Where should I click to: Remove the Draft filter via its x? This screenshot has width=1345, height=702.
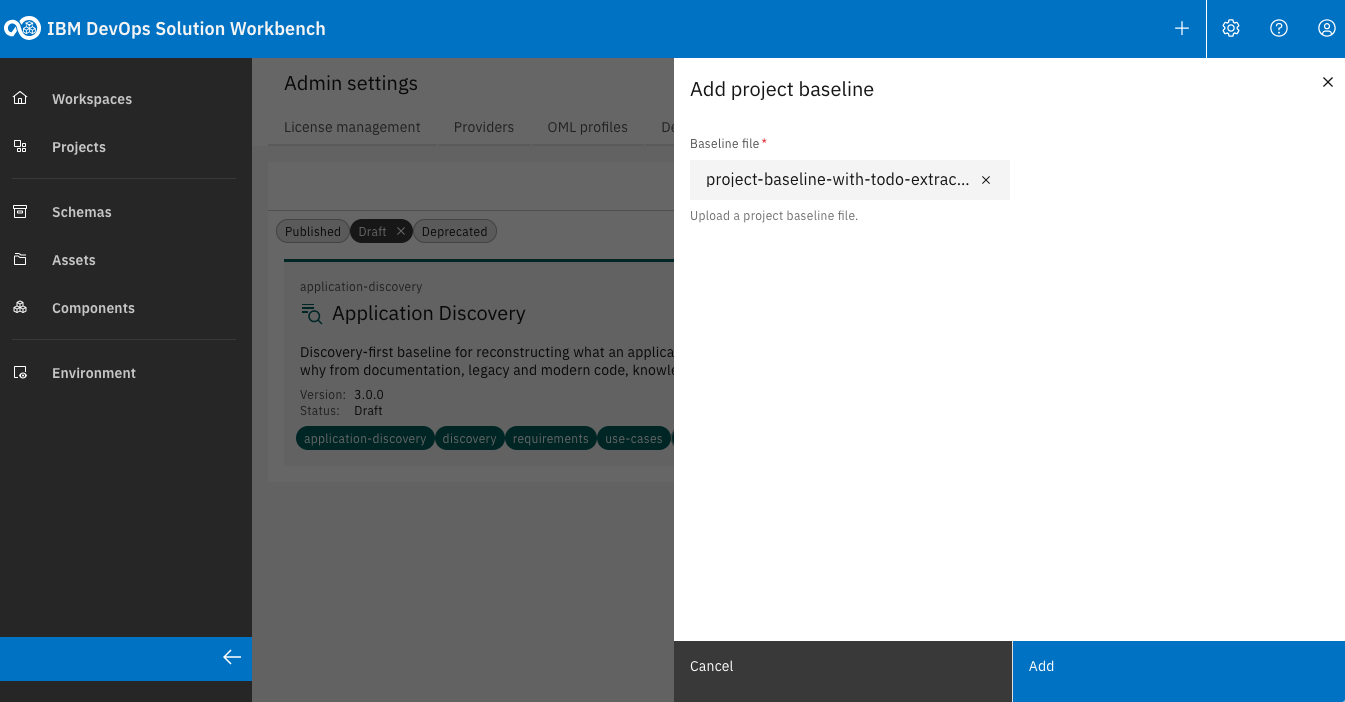click(x=401, y=231)
